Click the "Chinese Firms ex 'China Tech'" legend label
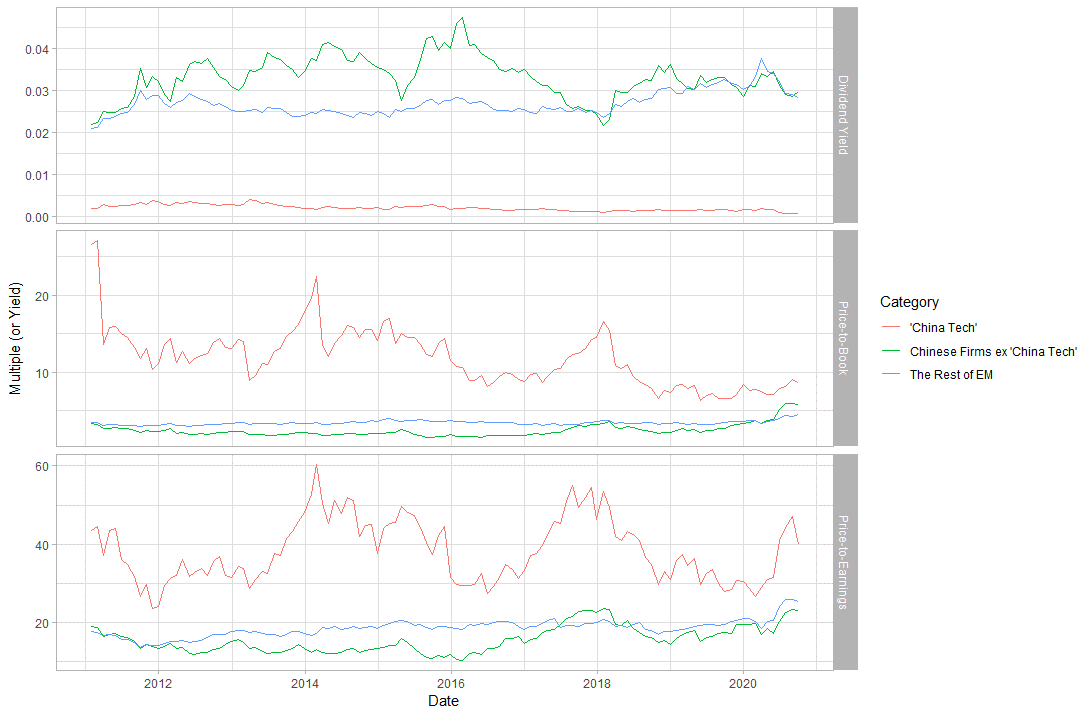The width and height of the screenshot is (1092, 716). (993, 352)
